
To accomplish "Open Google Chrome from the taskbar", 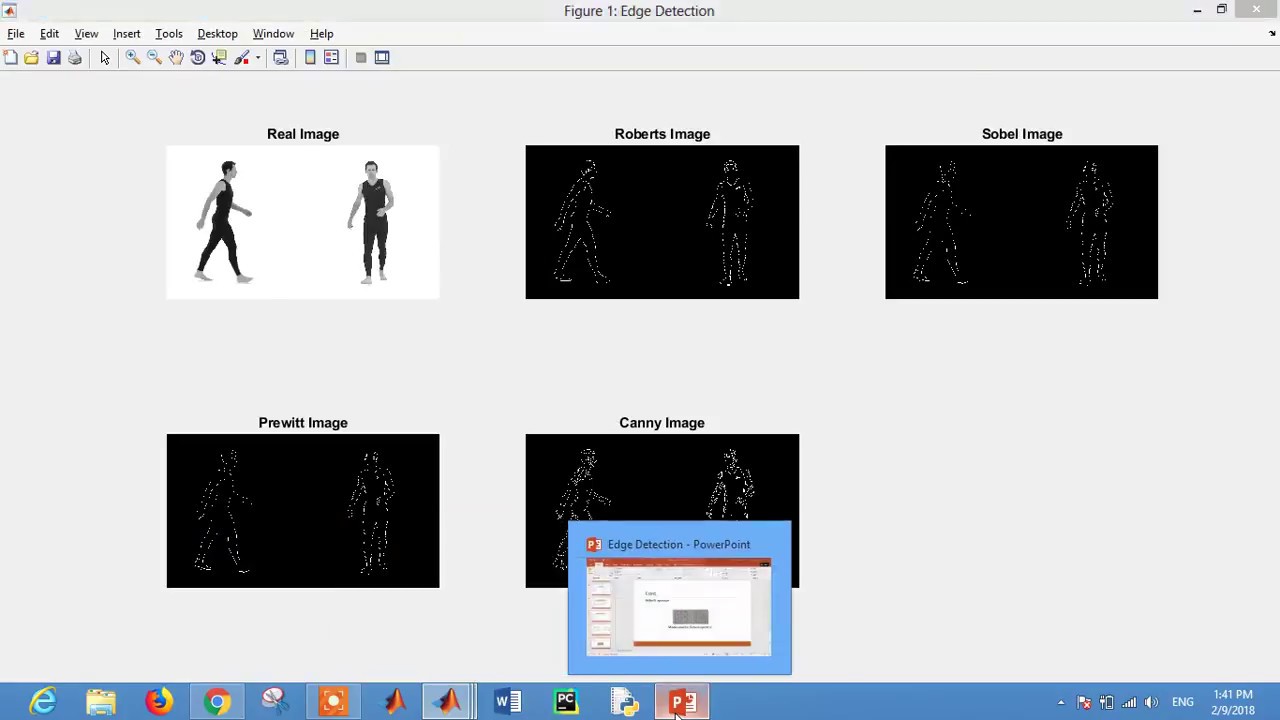I will [217, 702].
